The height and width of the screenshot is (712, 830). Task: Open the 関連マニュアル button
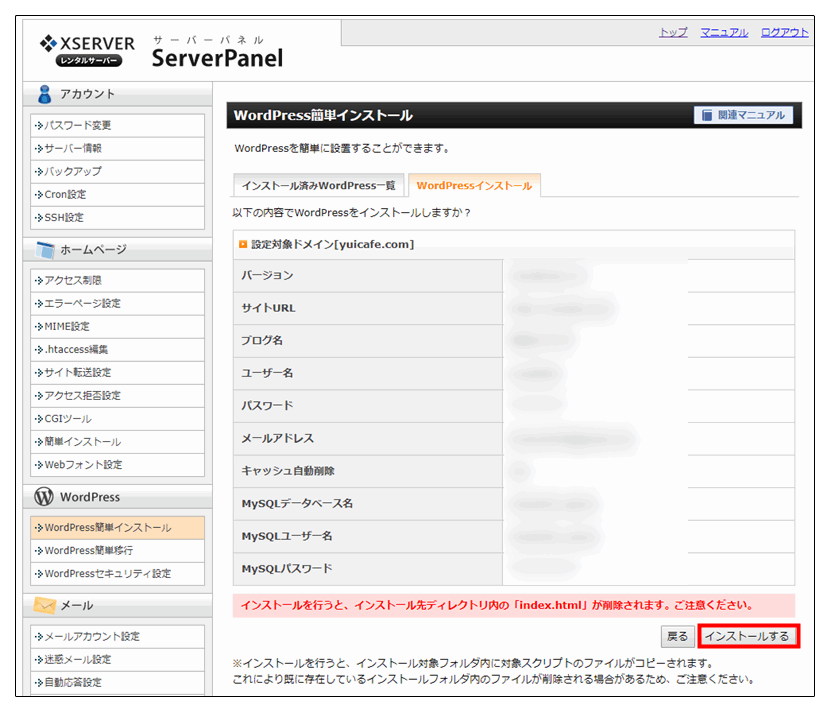(744, 115)
